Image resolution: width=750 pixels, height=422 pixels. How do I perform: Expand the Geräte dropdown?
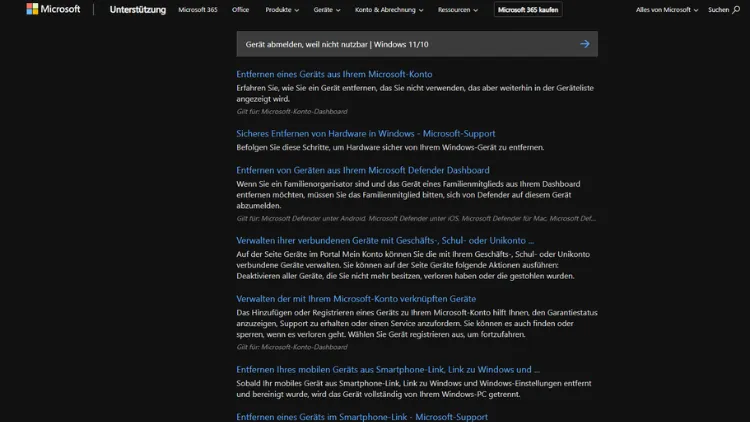point(327,10)
